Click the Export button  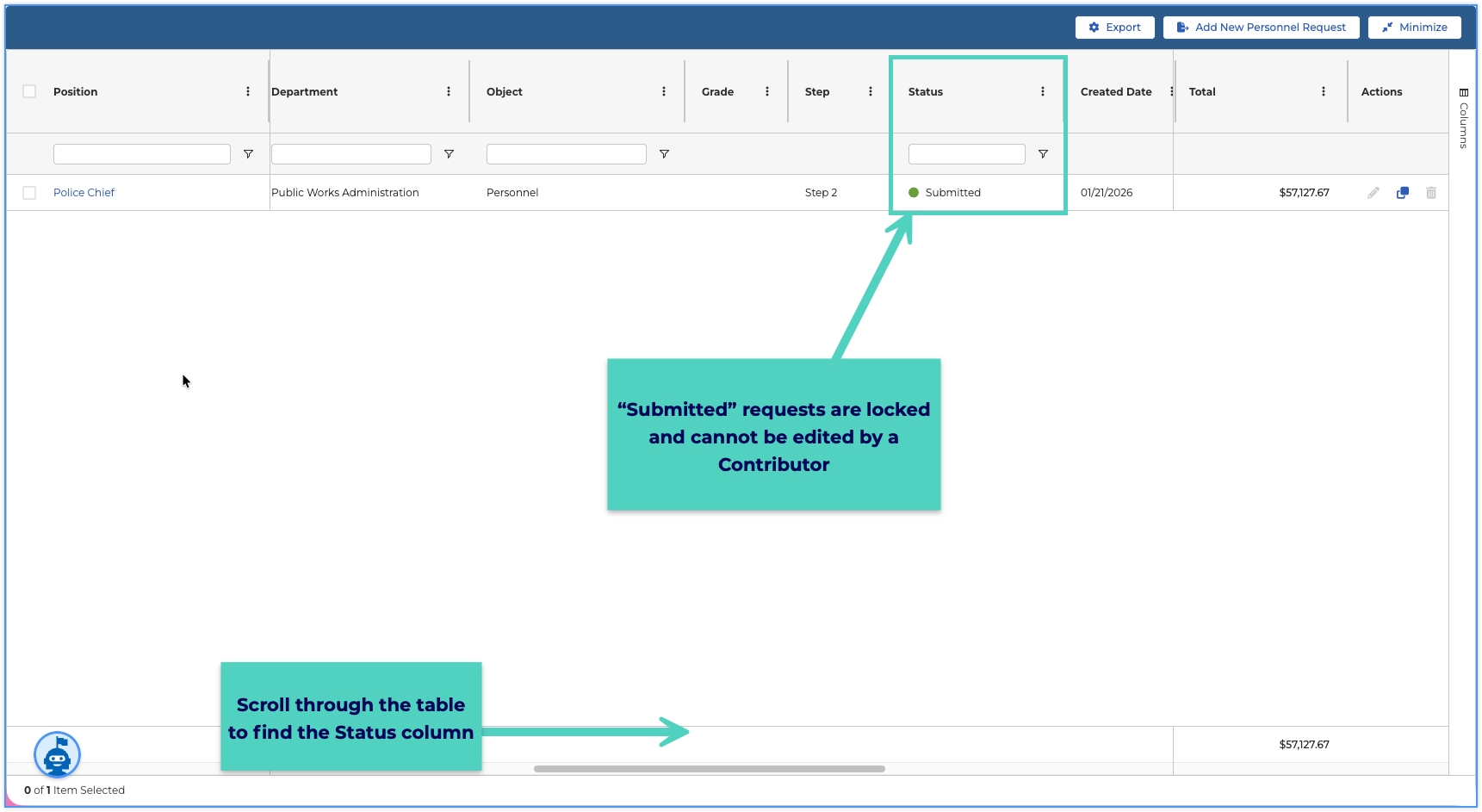tap(1114, 28)
